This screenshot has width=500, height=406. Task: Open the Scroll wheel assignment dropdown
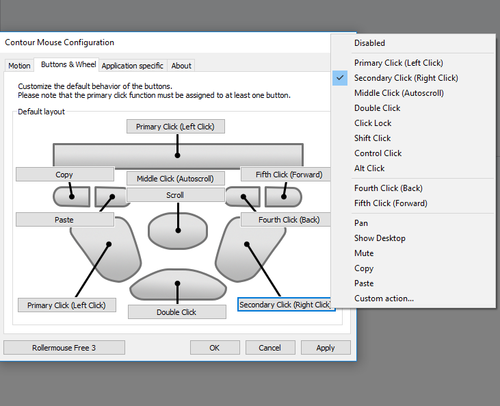tap(175, 195)
